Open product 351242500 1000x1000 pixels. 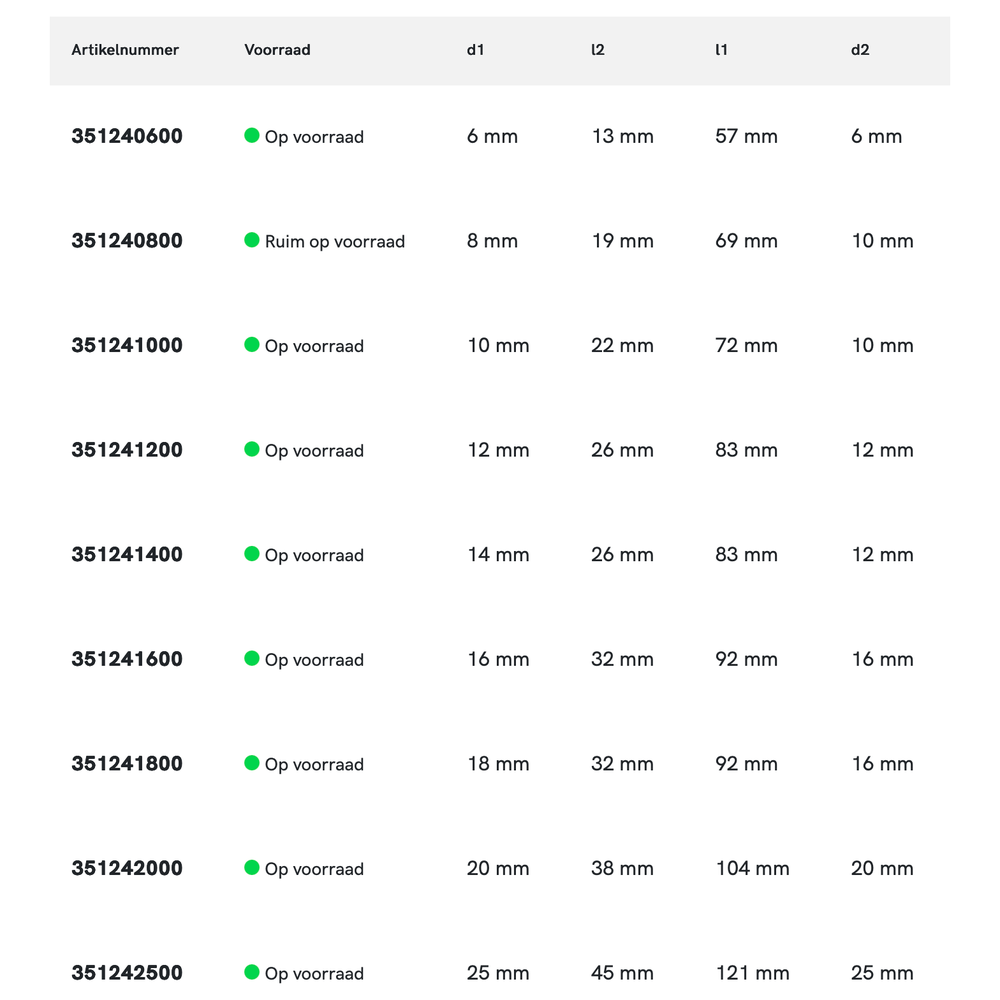pos(127,973)
